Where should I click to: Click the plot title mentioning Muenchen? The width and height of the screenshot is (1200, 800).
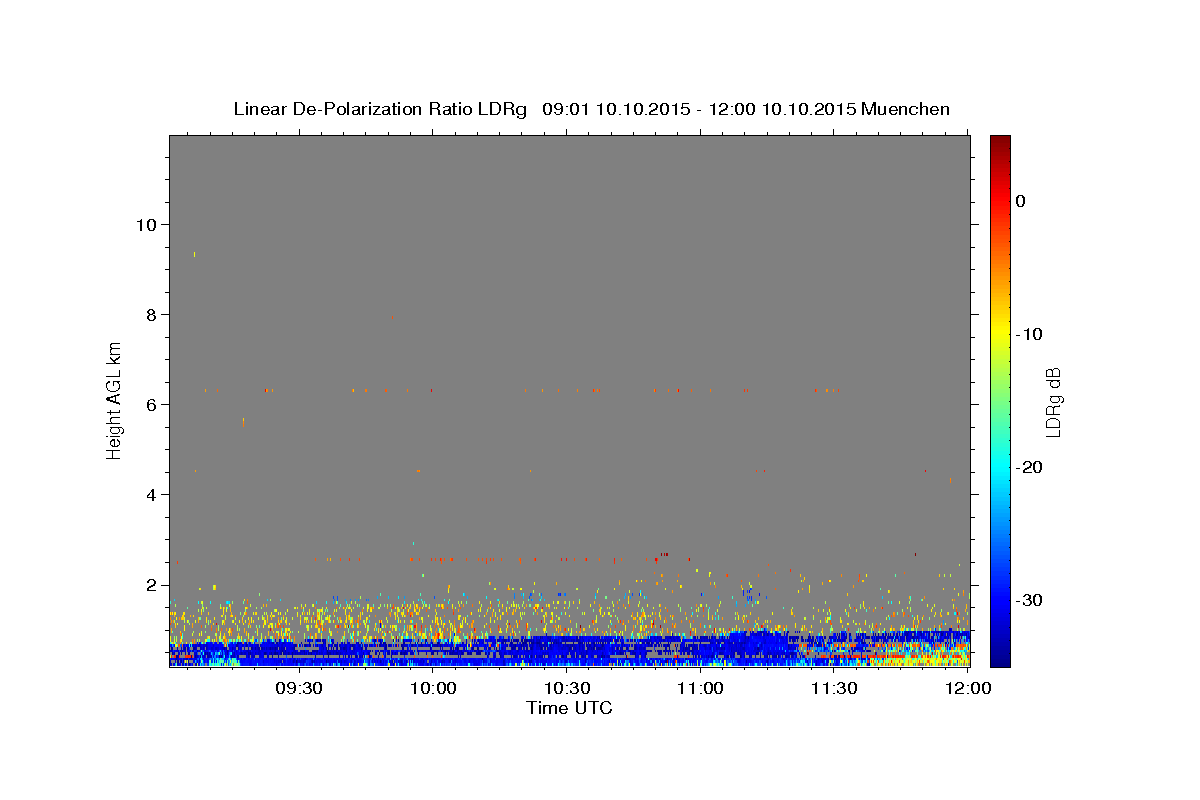tap(591, 109)
